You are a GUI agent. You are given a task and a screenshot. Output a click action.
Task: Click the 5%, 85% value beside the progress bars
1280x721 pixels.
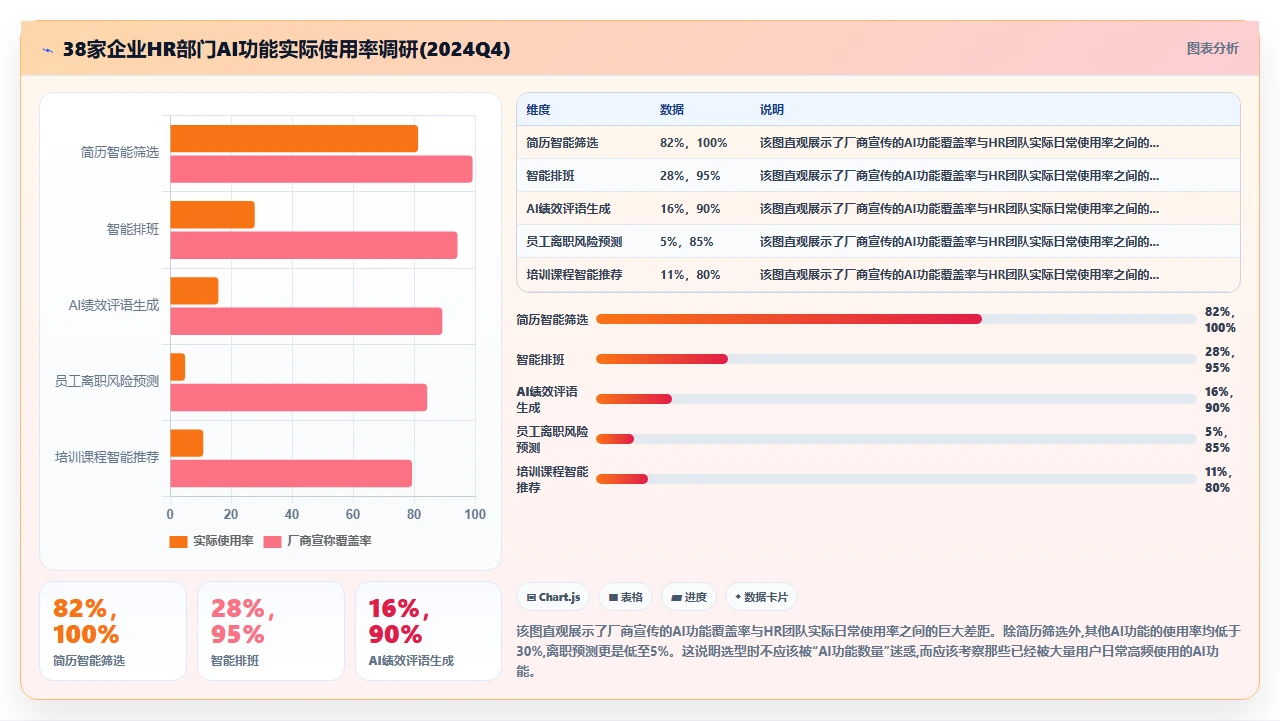(x=1219, y=440)
